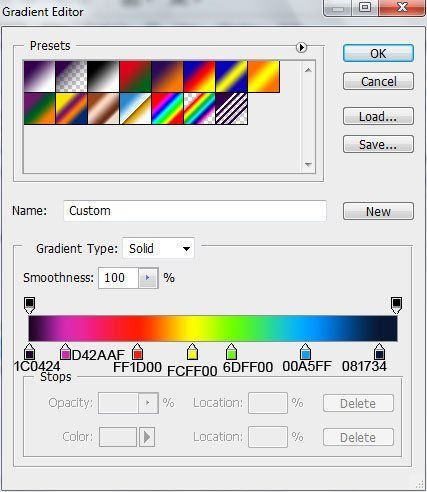Click the gradient bar to add stop
427x492 pixels.
point(213,328)
